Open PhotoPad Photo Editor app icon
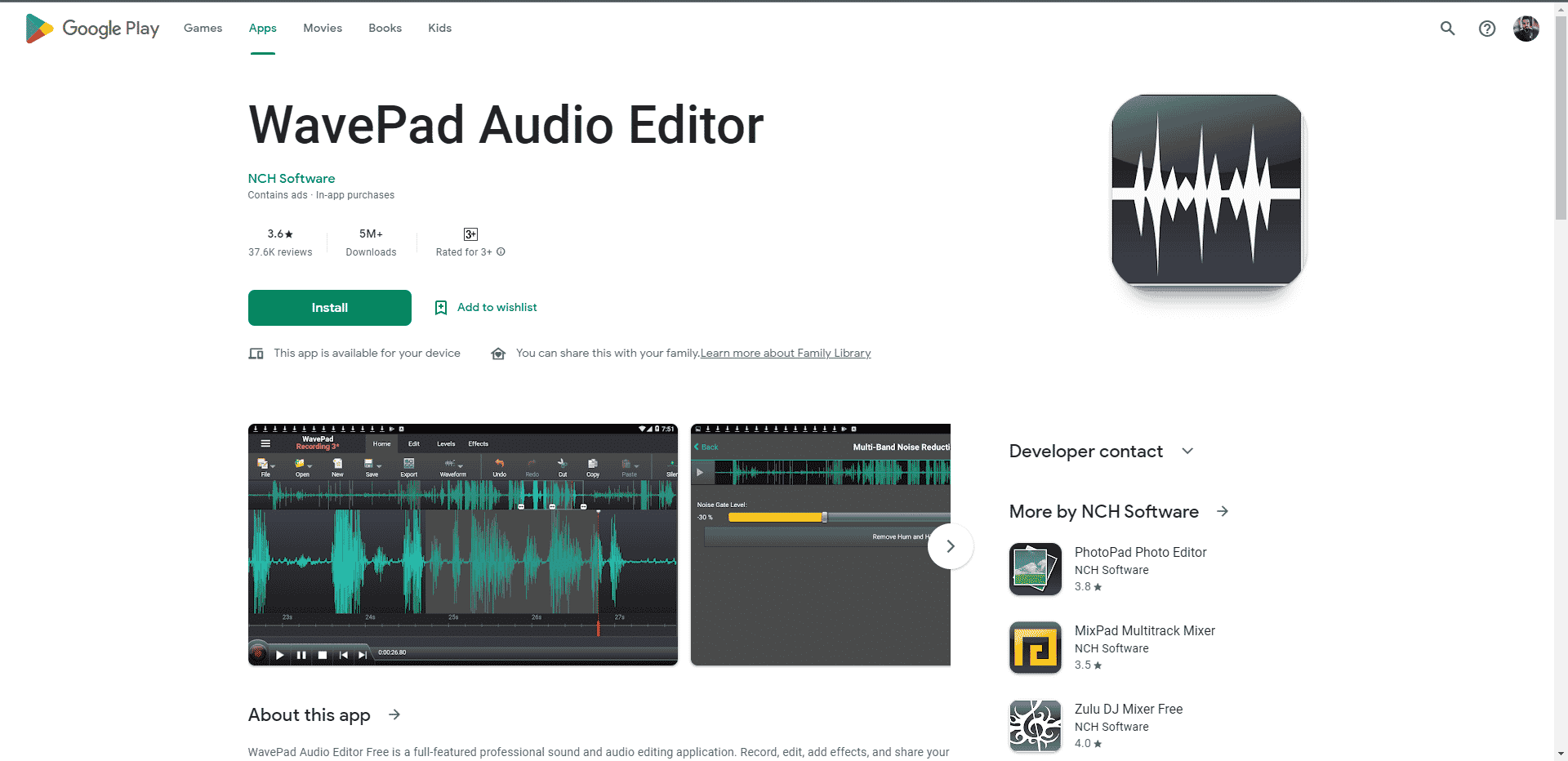Image resolution: width=1568 pixels, height=761 pixels. [x=1036, y=569]
